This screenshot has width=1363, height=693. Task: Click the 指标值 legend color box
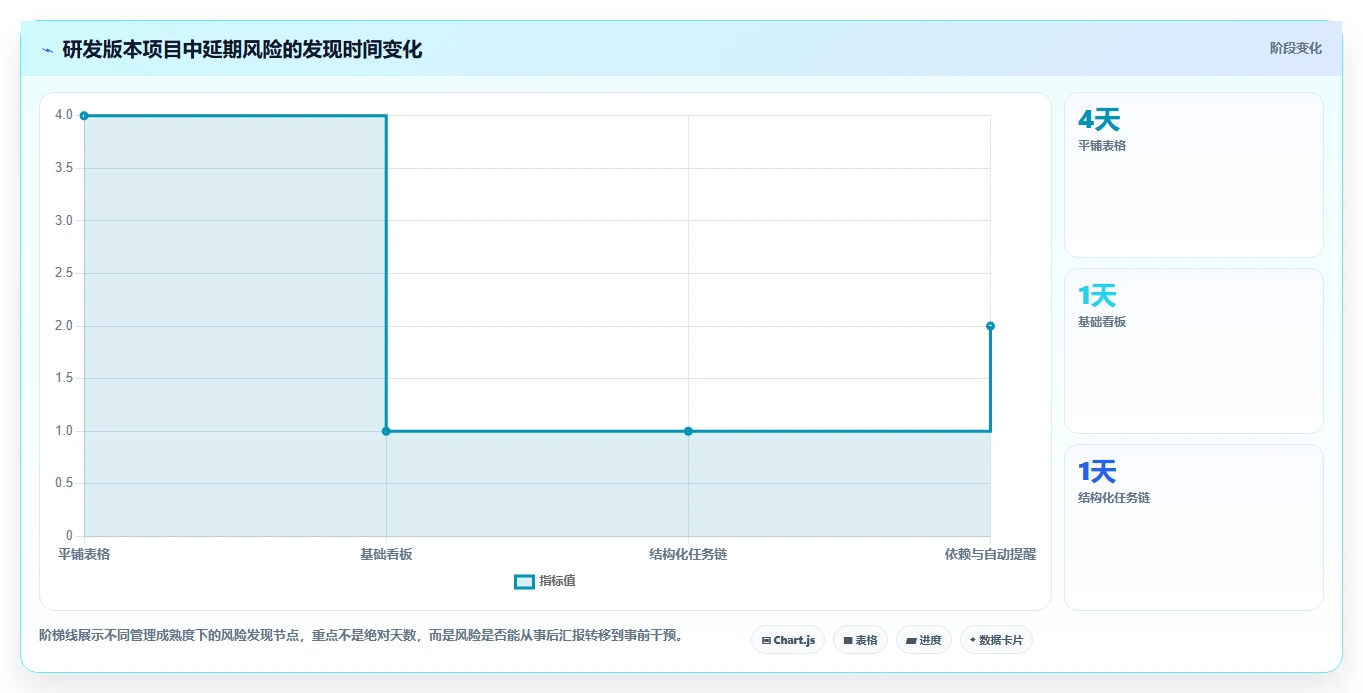tap(524, 582)
